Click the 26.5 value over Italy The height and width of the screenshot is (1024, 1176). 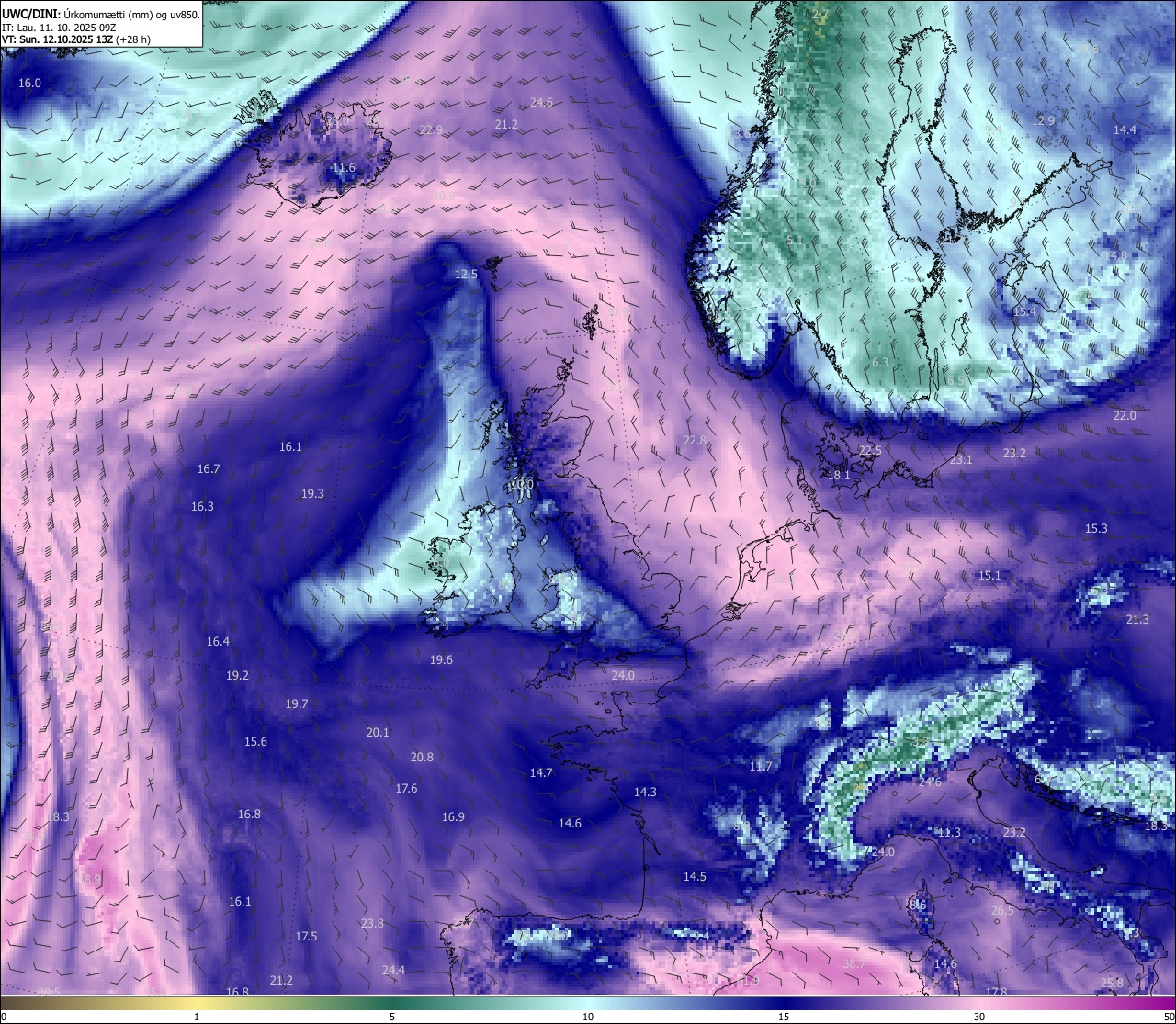pyautogui.click(x=1002, y=911)
